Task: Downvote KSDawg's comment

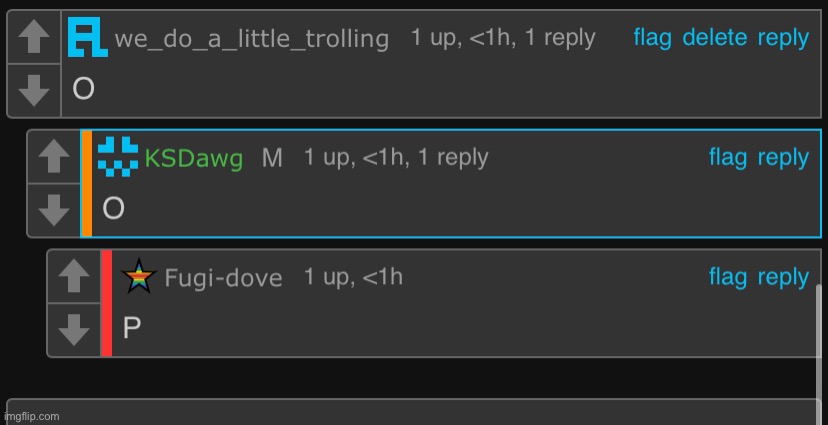Action: point(54,210)
